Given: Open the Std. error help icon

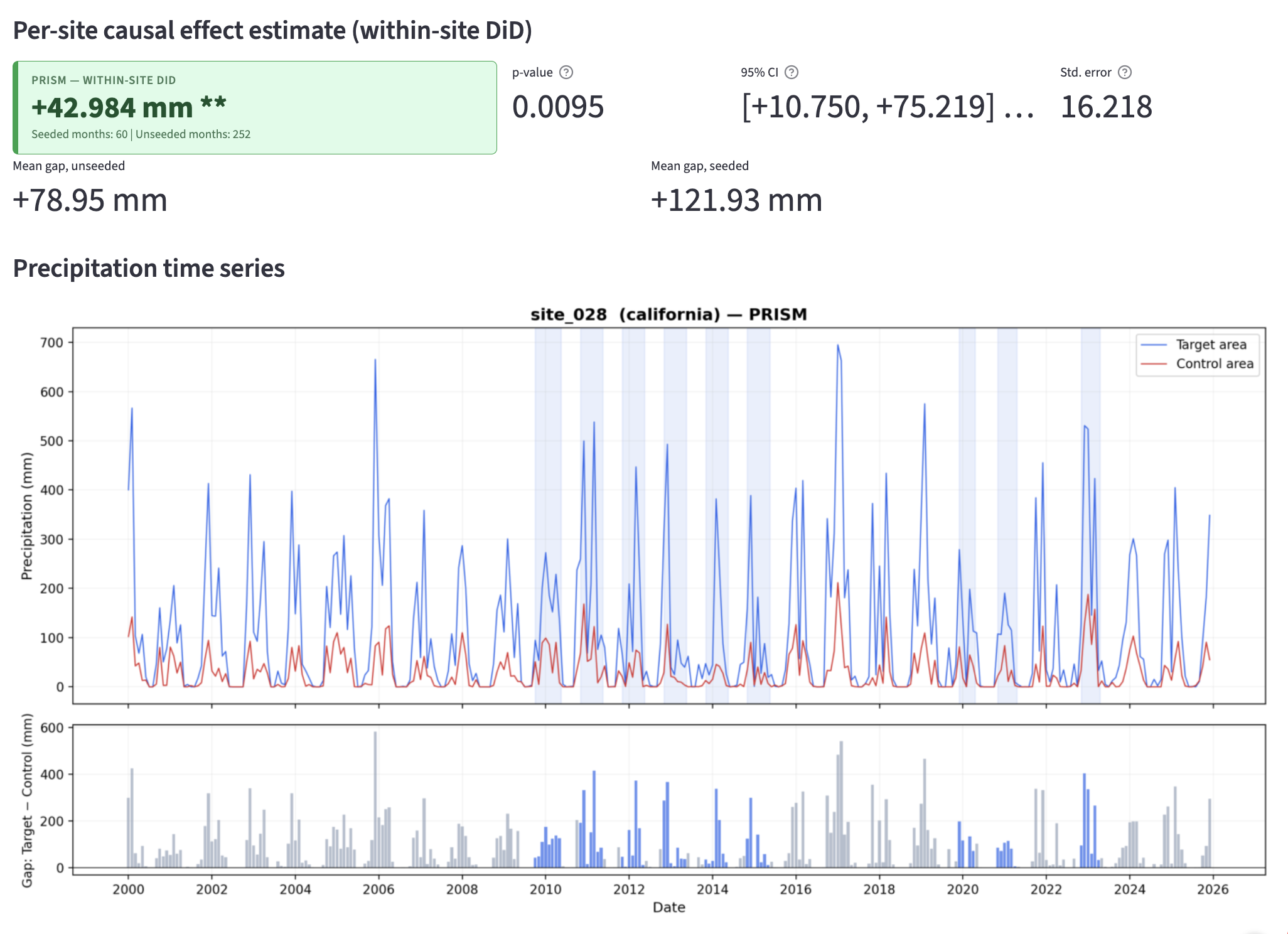Looking at the screenshot, I should pos(1124,72).
